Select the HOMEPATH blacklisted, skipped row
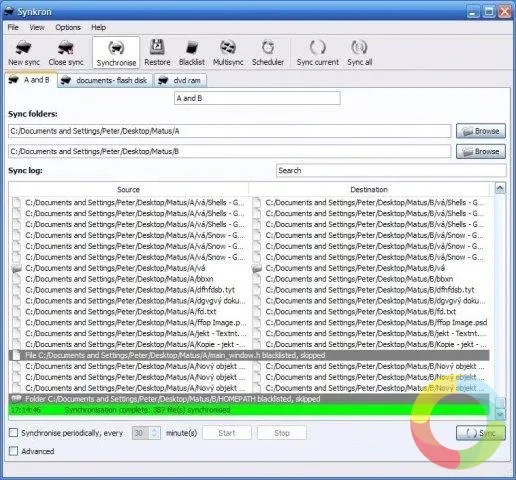This screenshot has height=480, width=516. (x=249, y=399)
